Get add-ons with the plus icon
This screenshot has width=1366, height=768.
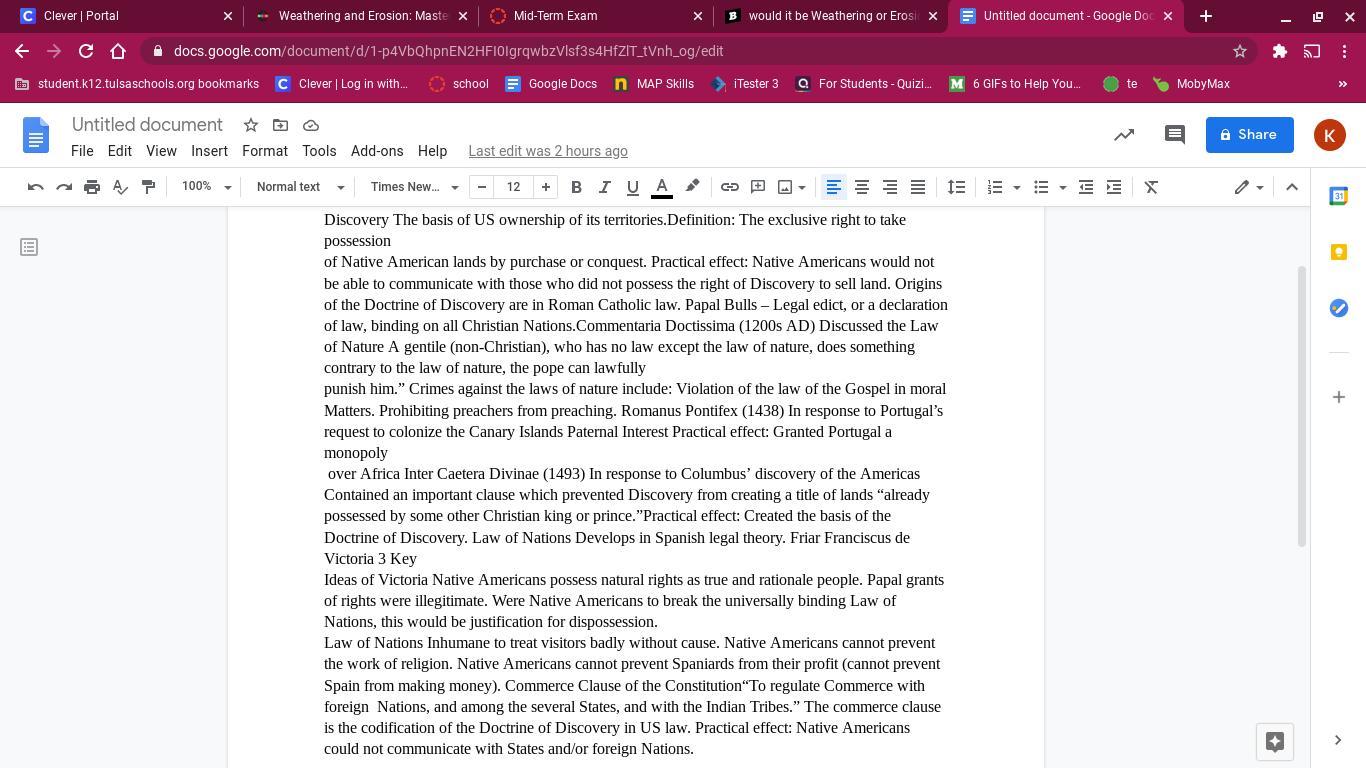pyautogui.click(x=1339, y=397)
